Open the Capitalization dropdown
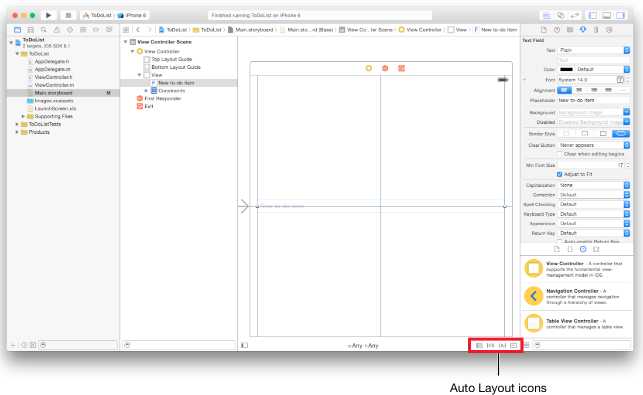643x395 pixels. click(x=594, y=185)
